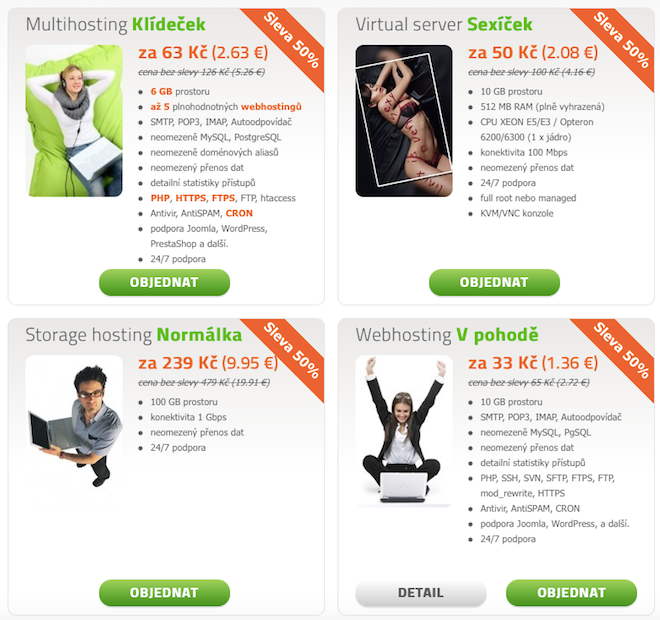Click the woman on green beanbag image

[74, 121]
